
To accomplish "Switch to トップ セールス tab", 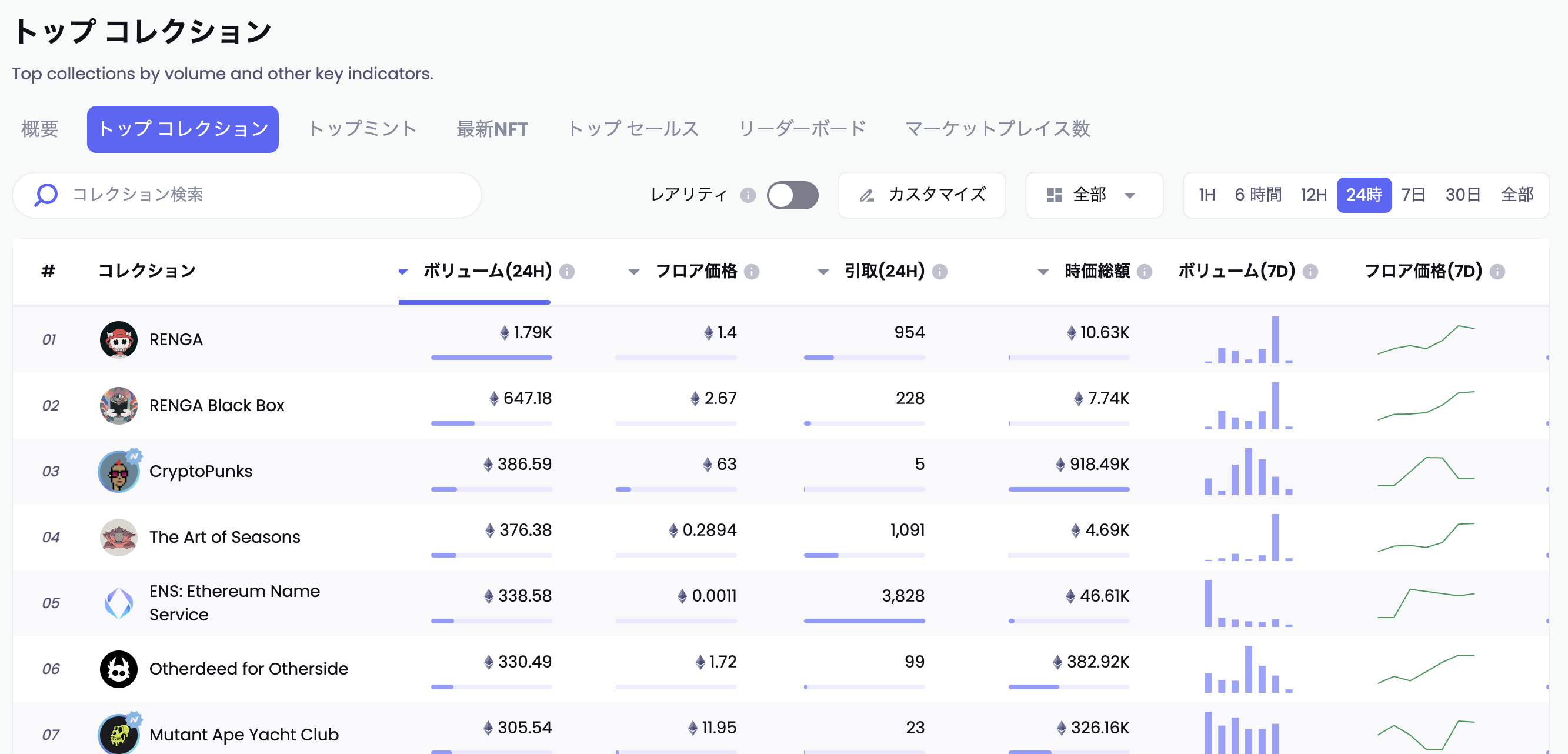I will pyautogui.click(x=633, y=129).
